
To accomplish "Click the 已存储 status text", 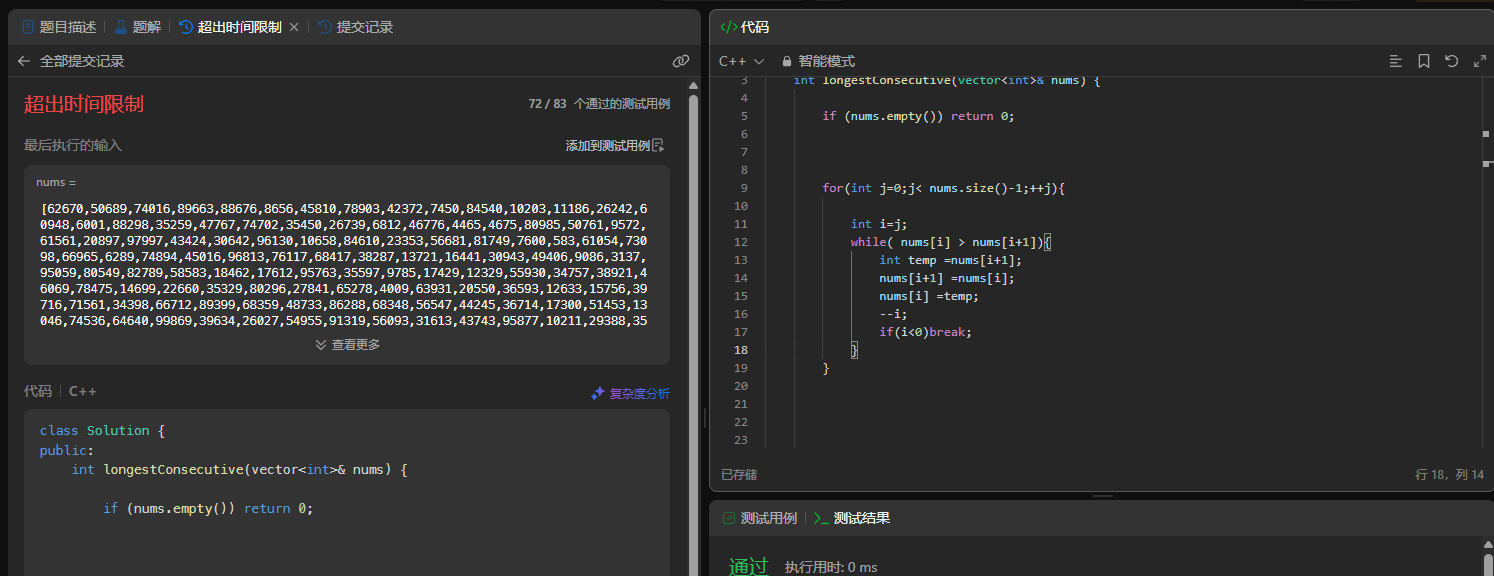I will click(739, 474).
